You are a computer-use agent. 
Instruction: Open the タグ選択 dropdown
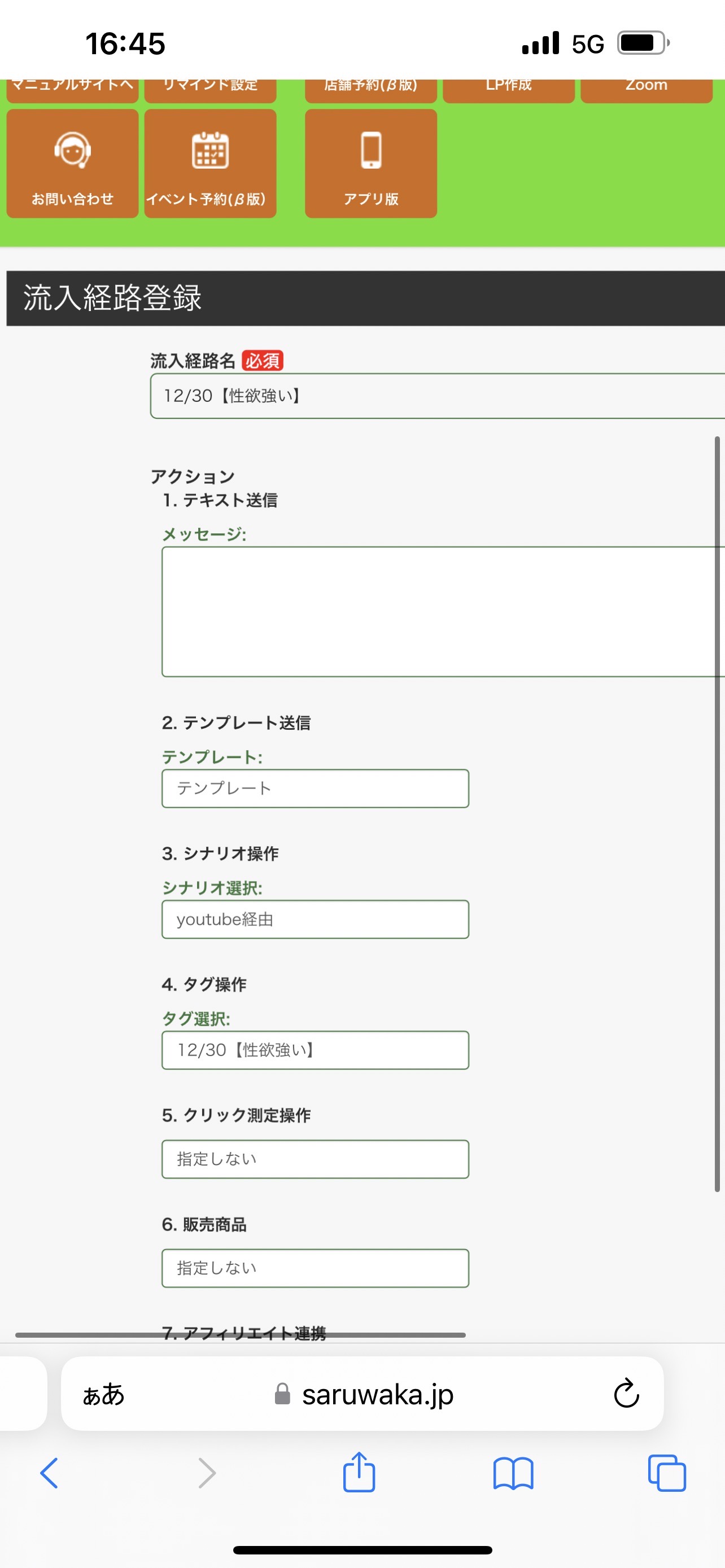(x=315, y=1050)
